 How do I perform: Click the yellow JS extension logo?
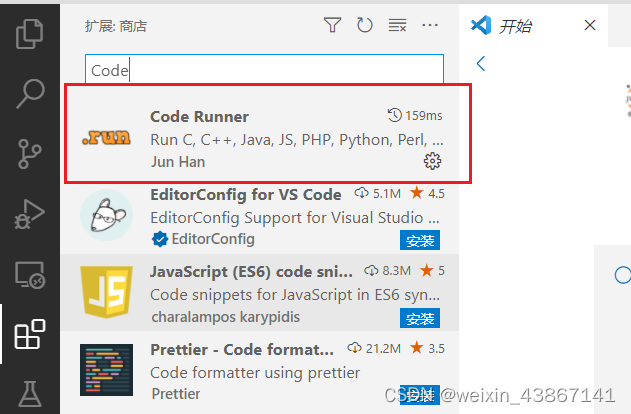point(107,292)
